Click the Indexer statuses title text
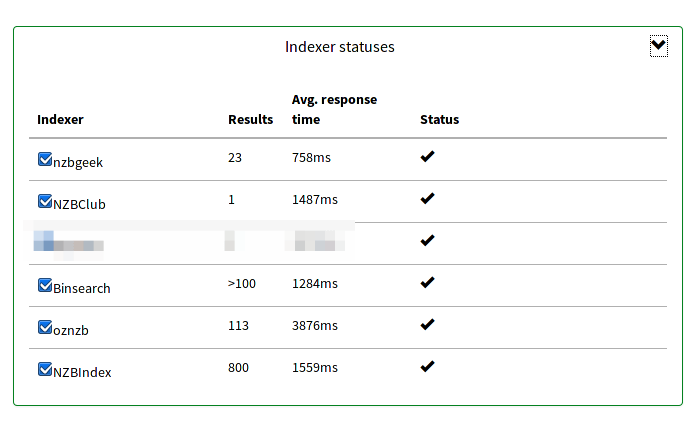696x423 pixels. point(340,47)
